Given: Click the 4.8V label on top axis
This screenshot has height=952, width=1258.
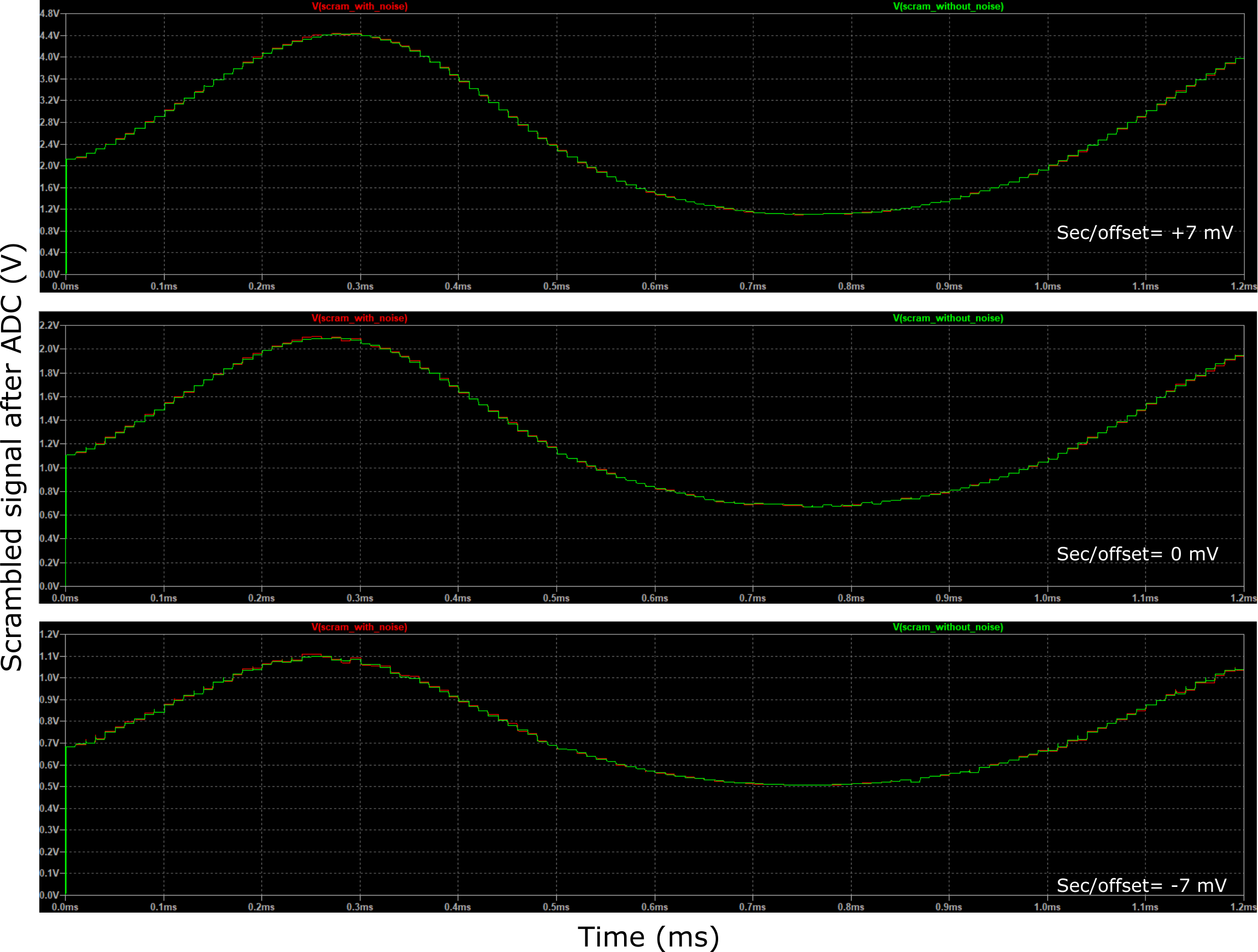Looking at the screenshot, I should coord(49,13).
